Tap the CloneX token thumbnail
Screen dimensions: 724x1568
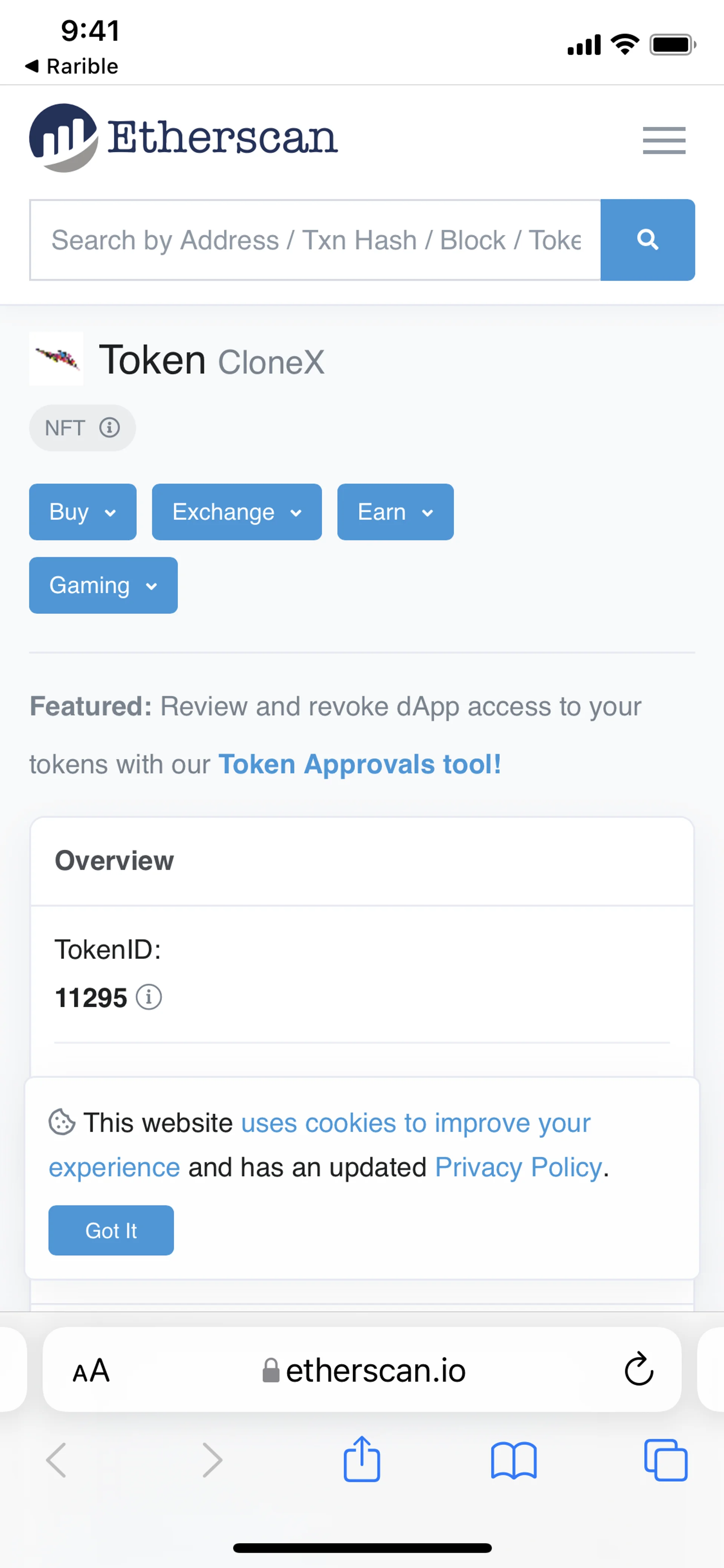(x=56, y=358)
